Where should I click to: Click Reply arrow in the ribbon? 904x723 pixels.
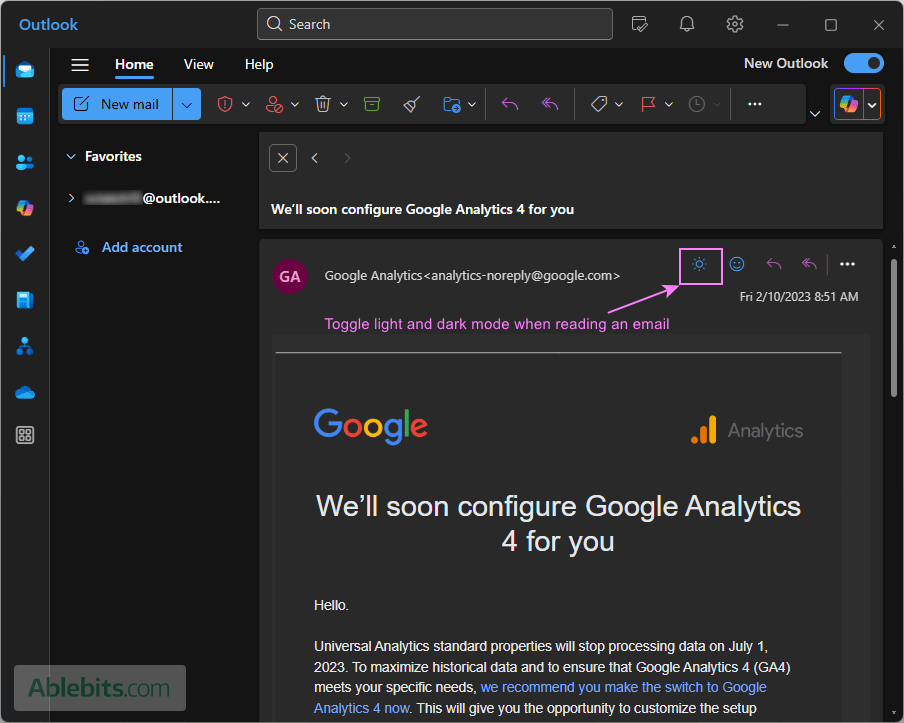pos(510,104)
